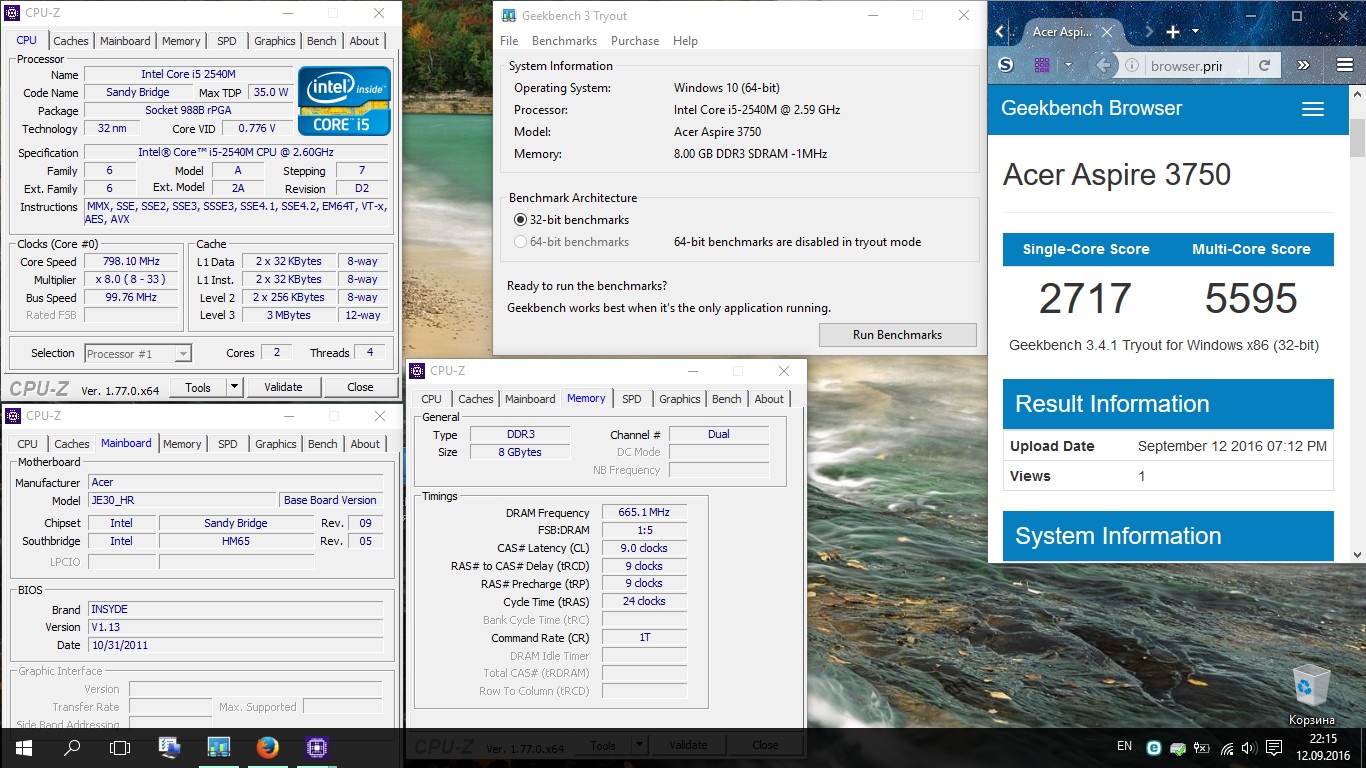Screen dimensions: 1366x768
Task: Click the Run Benchmarks button
Action: pos(897,335)
